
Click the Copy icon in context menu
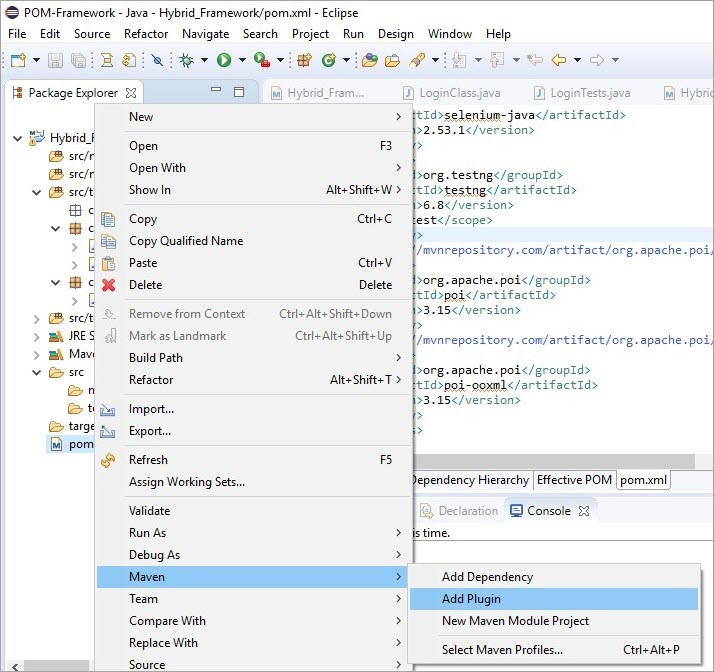[x=108, y=219]
